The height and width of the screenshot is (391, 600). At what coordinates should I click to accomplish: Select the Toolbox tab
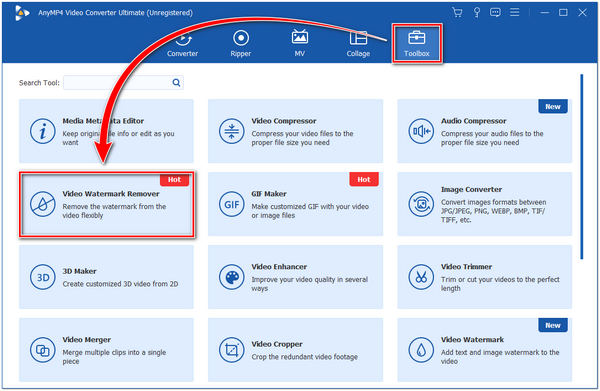[417, 44]
